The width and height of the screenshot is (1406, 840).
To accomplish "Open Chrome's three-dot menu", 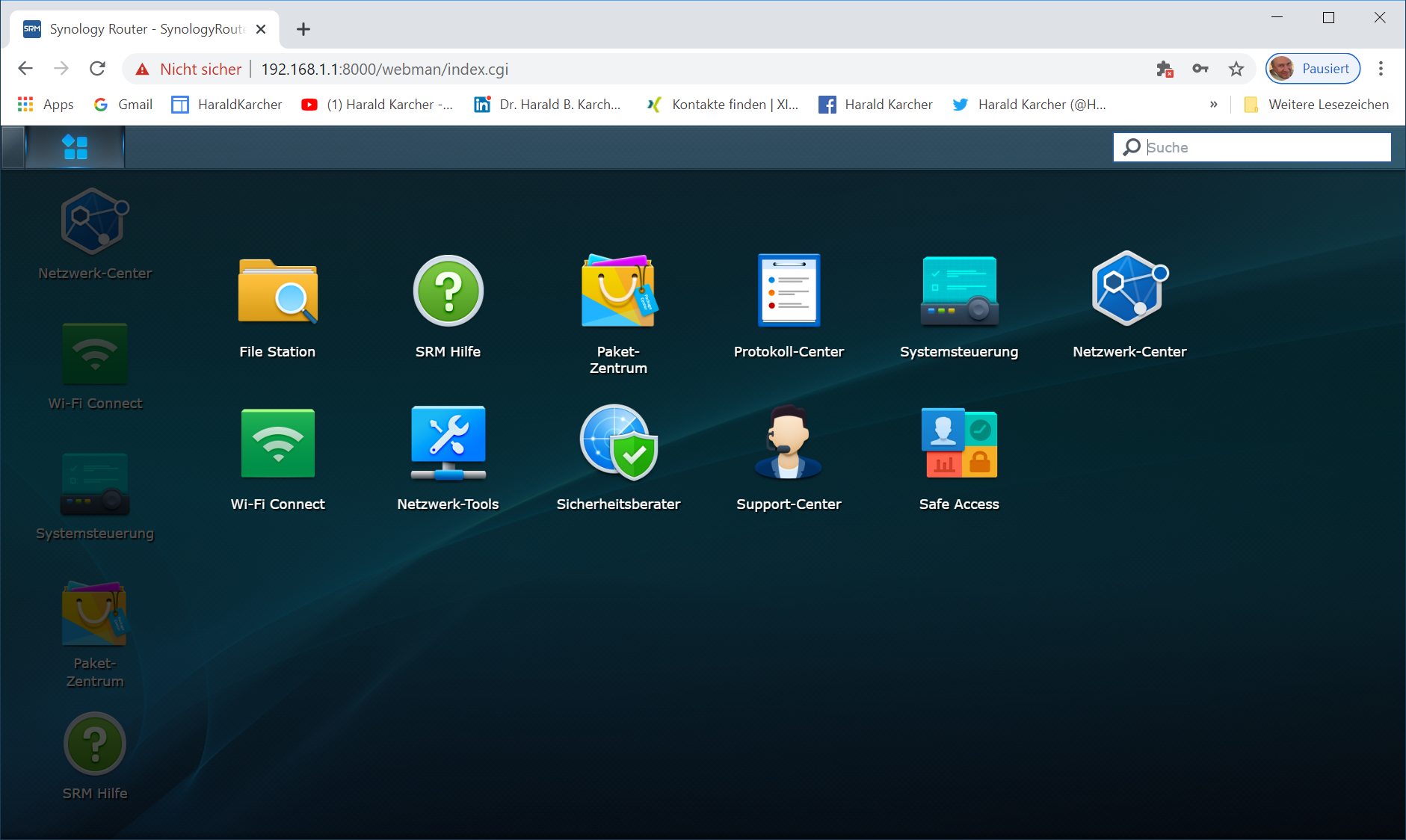I will 1381,69.
